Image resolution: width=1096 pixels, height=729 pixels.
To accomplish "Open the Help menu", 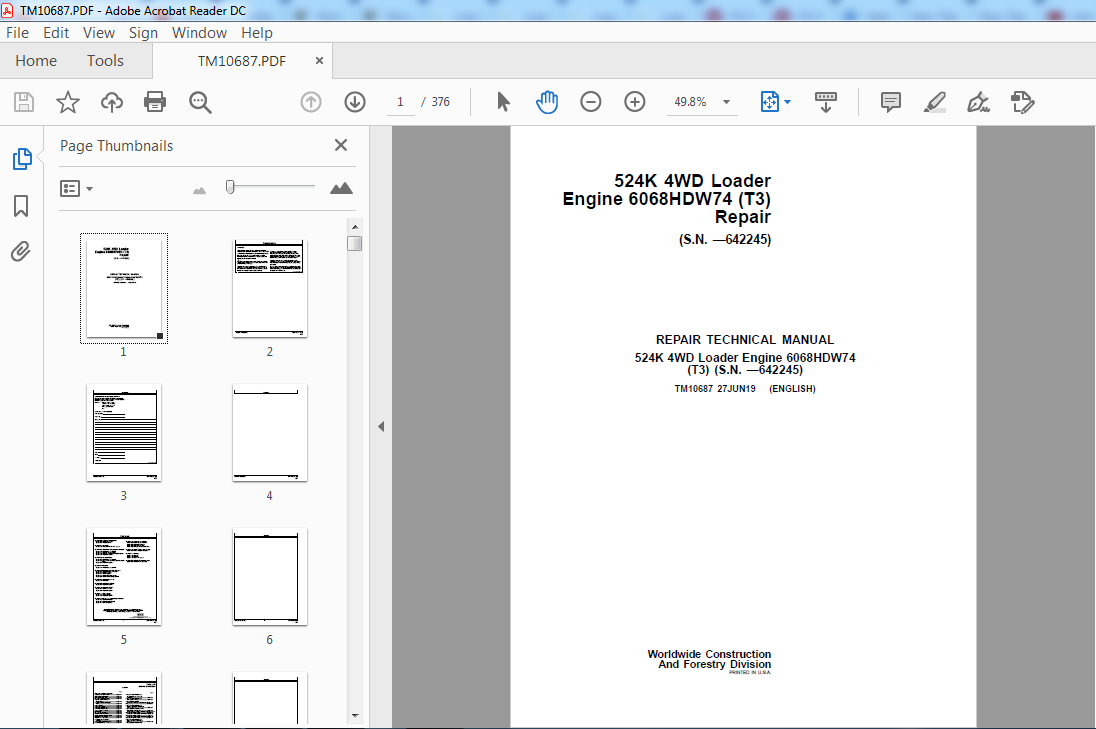I will [x=257, y=33].
